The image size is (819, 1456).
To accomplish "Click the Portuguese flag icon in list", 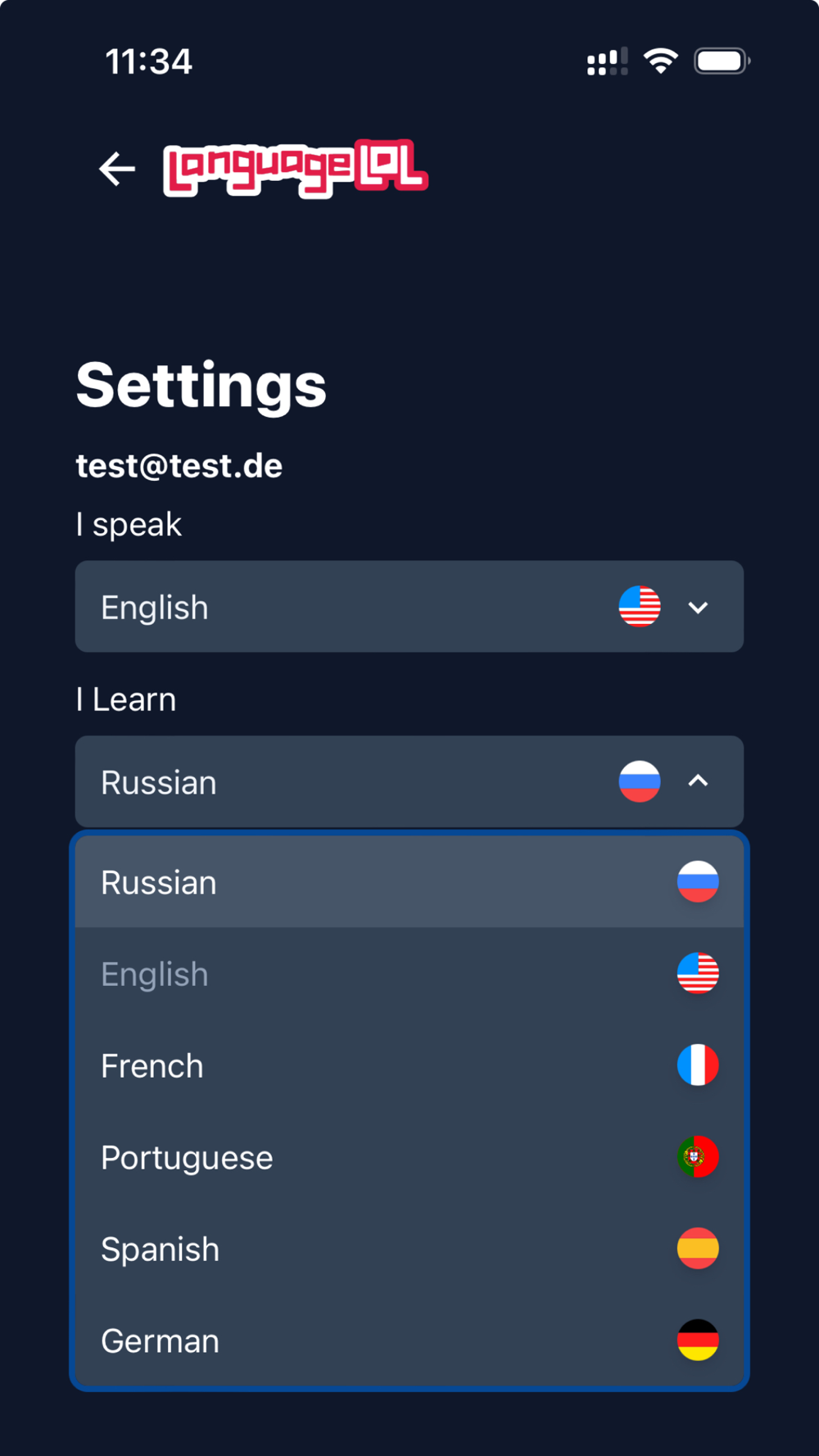I will (x=698, y=1157).
